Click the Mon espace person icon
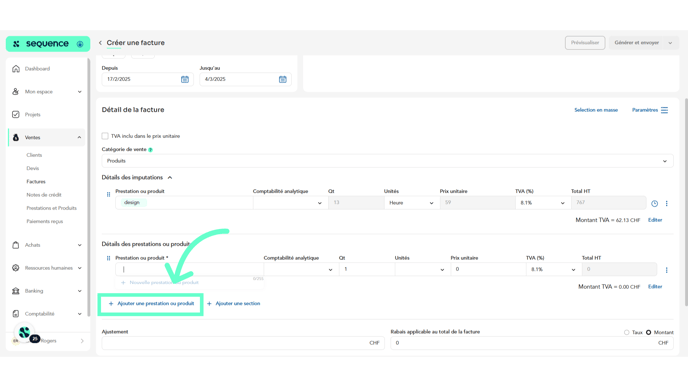Screen dimensions: 688x387 coord(16,92)
